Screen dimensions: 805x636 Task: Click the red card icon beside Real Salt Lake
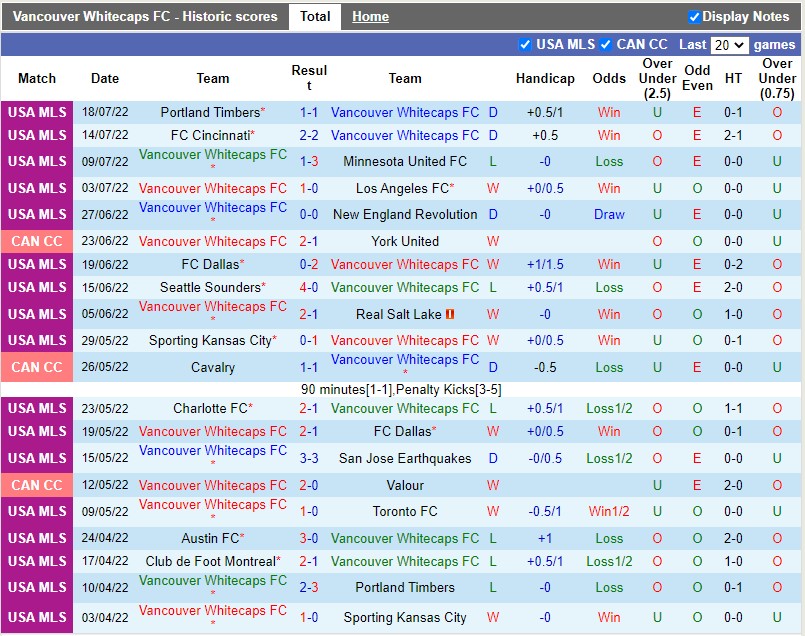tap(450, 314)
